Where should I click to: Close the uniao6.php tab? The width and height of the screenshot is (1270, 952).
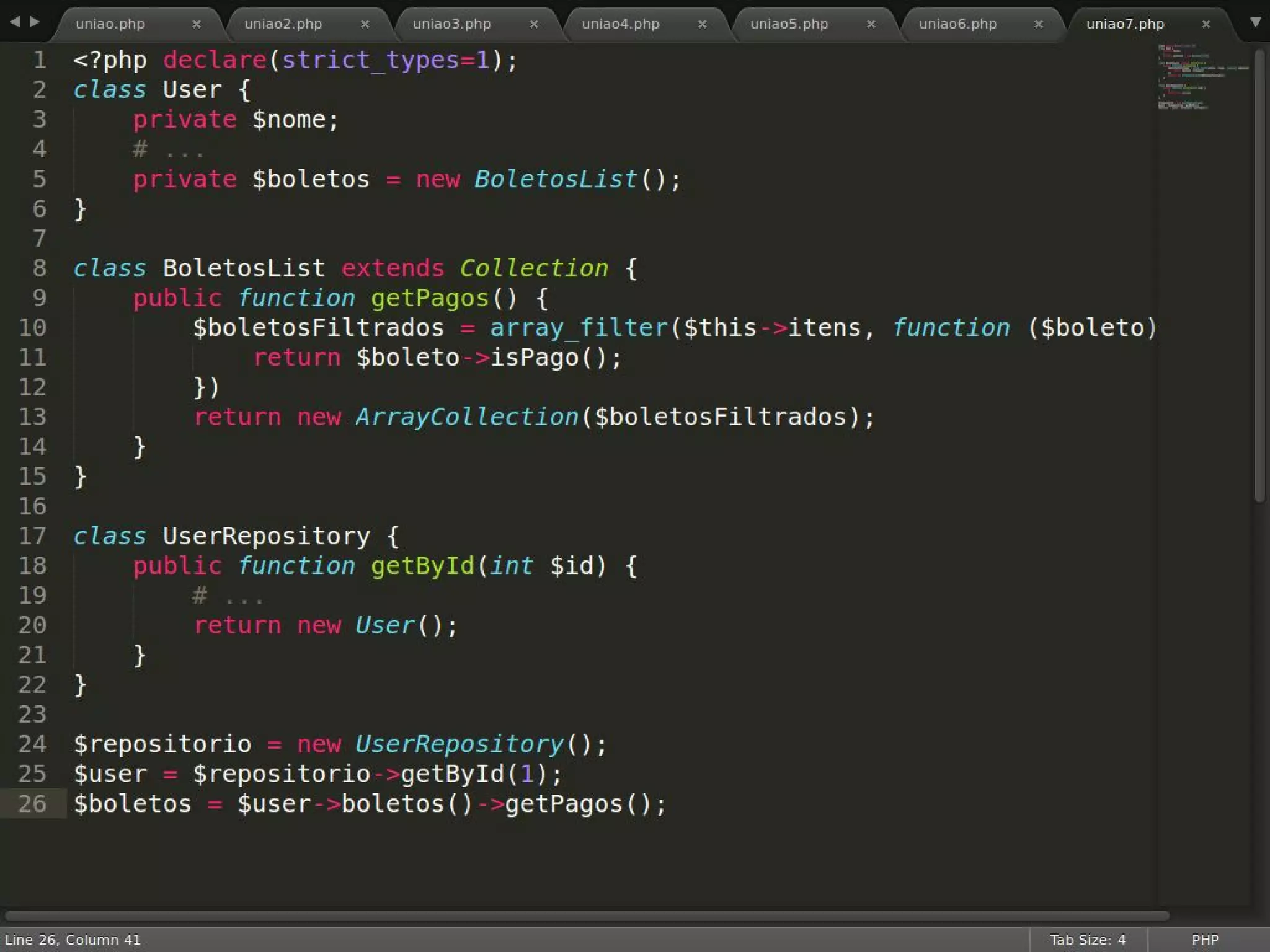point(1038,24)
